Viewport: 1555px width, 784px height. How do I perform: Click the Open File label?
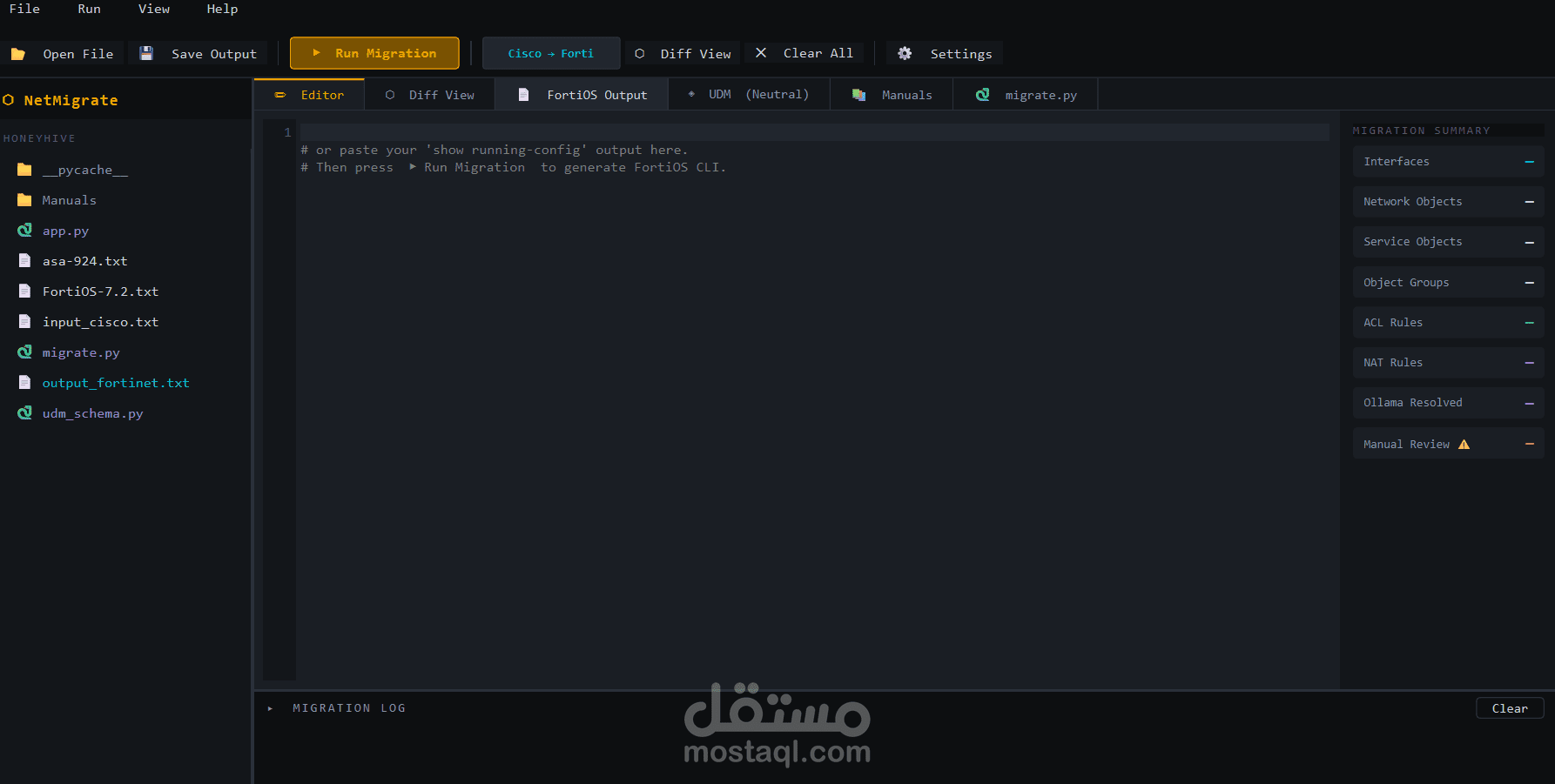tap(78, 54)
